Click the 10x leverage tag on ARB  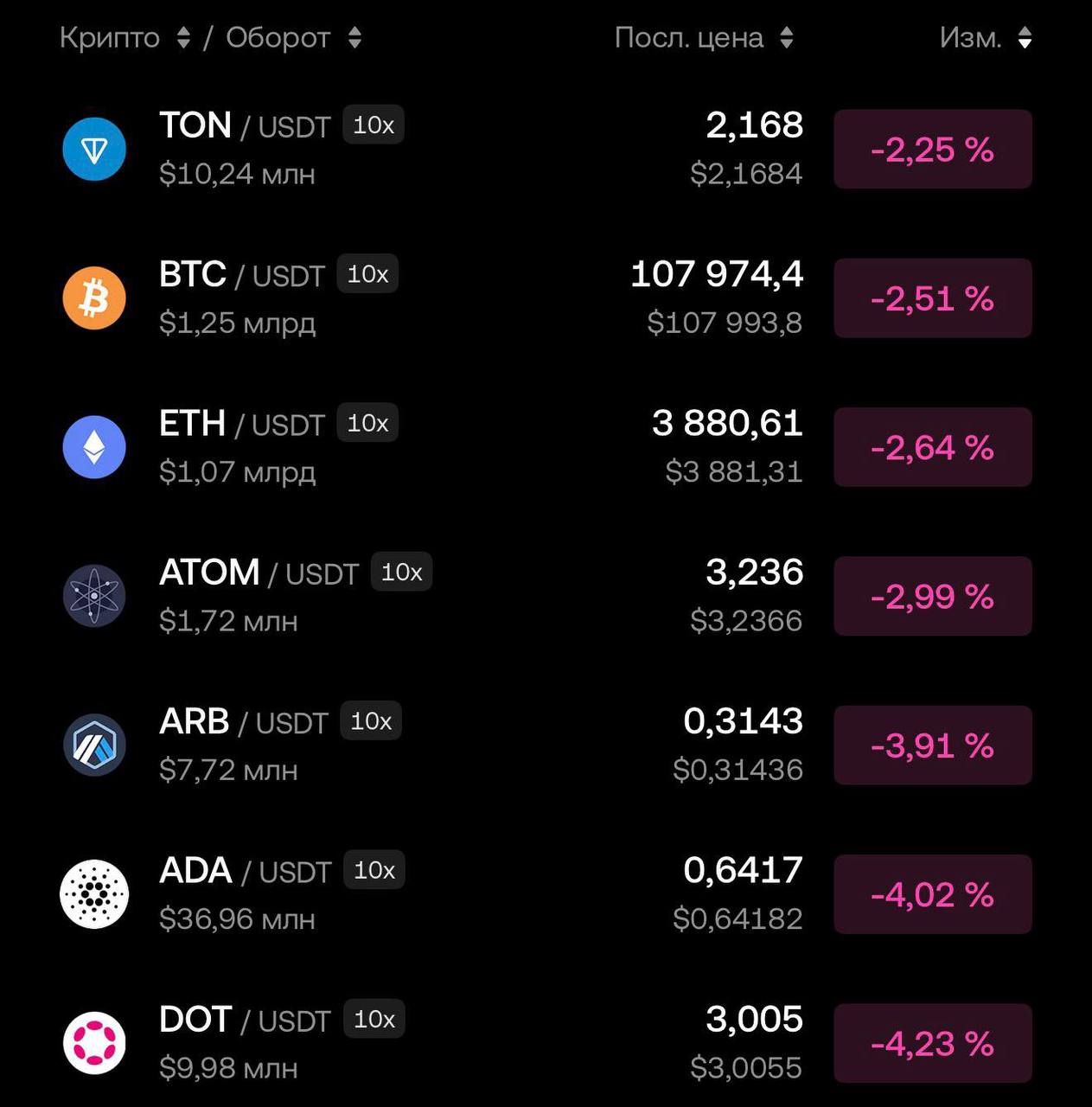(371, 721)
